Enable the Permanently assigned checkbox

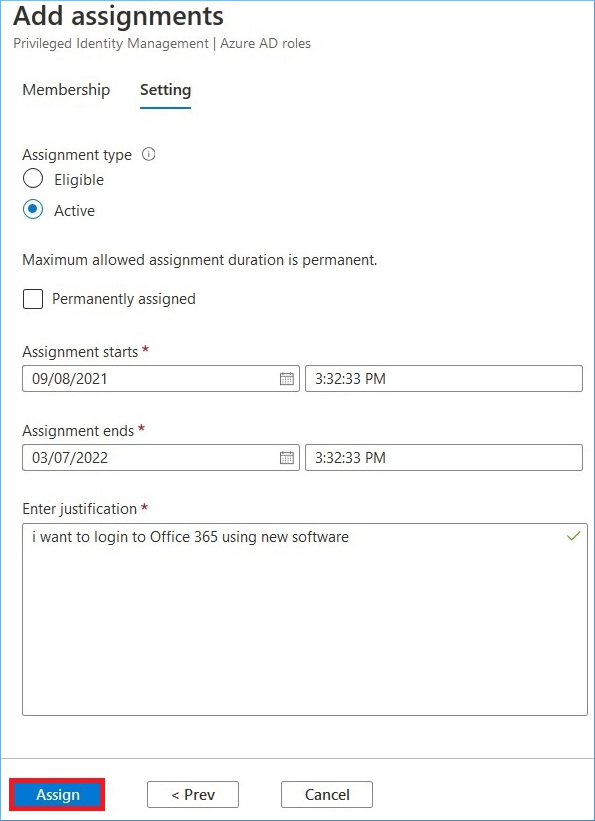click(32, 299)
